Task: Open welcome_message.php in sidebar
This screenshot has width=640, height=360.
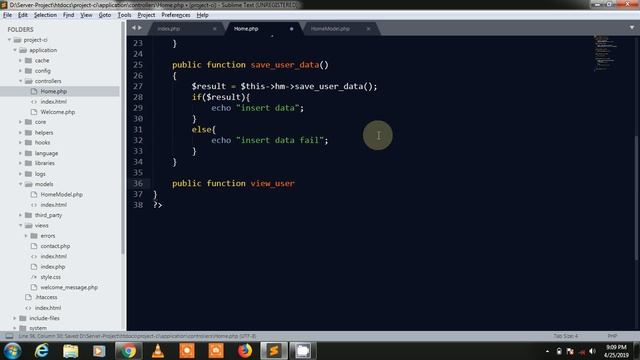Action: tap(69, 287)
